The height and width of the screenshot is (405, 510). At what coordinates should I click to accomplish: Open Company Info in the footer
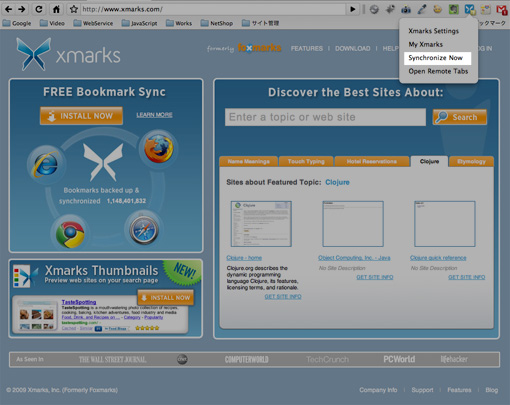click(378, 390)
